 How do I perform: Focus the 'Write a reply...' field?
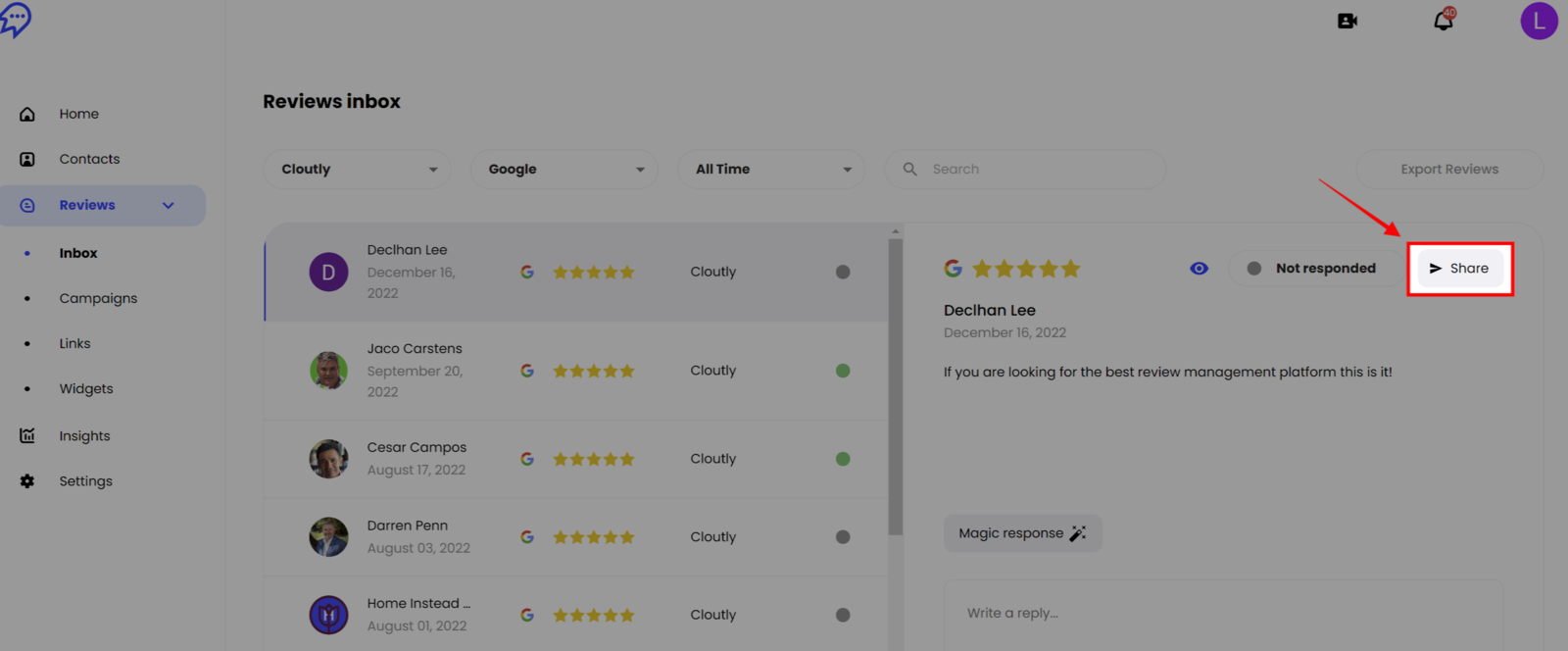[1222, 614]
